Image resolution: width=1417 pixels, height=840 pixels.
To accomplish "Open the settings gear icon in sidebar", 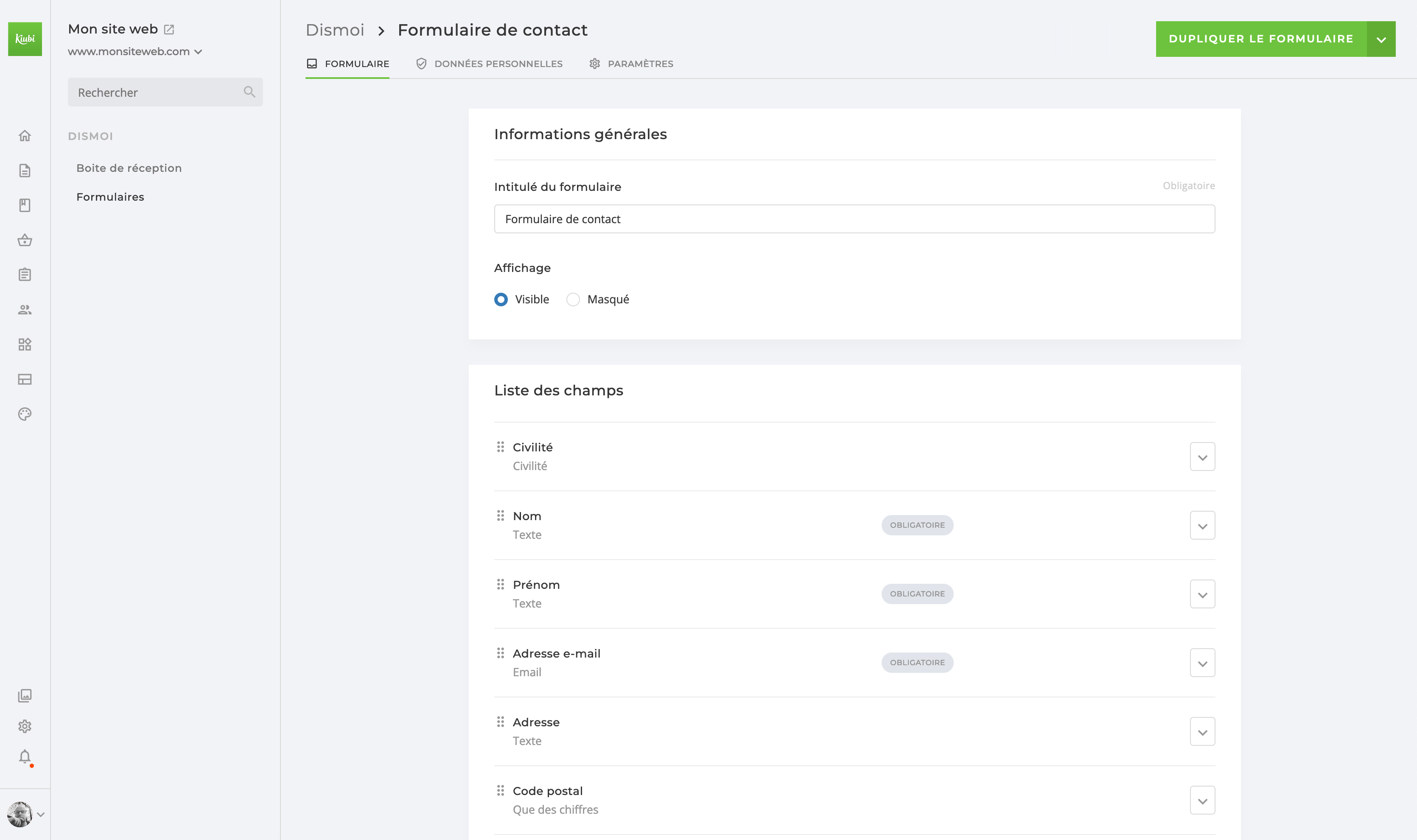I will (x=24, y=726).
